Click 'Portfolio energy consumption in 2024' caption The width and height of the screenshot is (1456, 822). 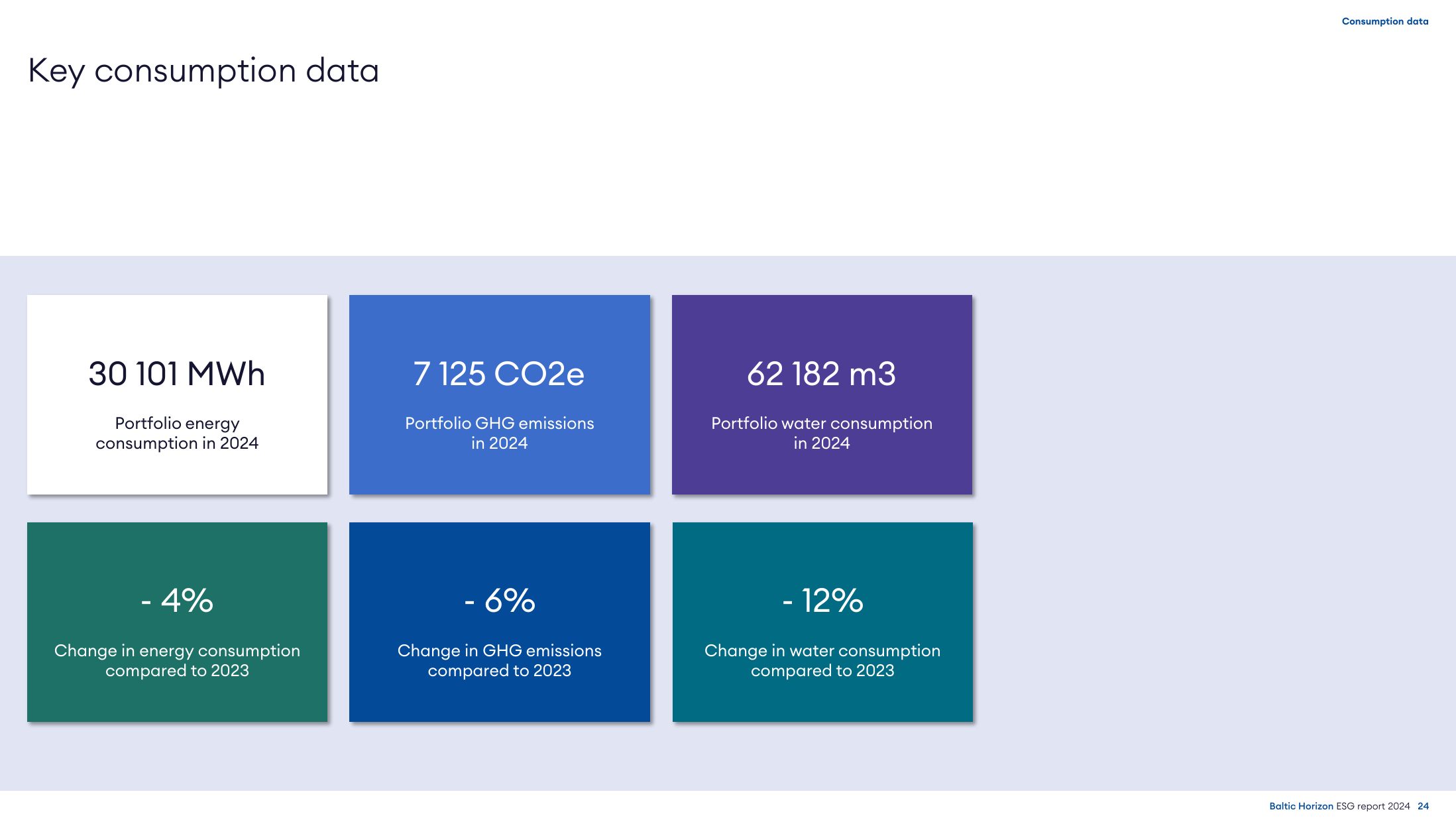pos(177,433)
